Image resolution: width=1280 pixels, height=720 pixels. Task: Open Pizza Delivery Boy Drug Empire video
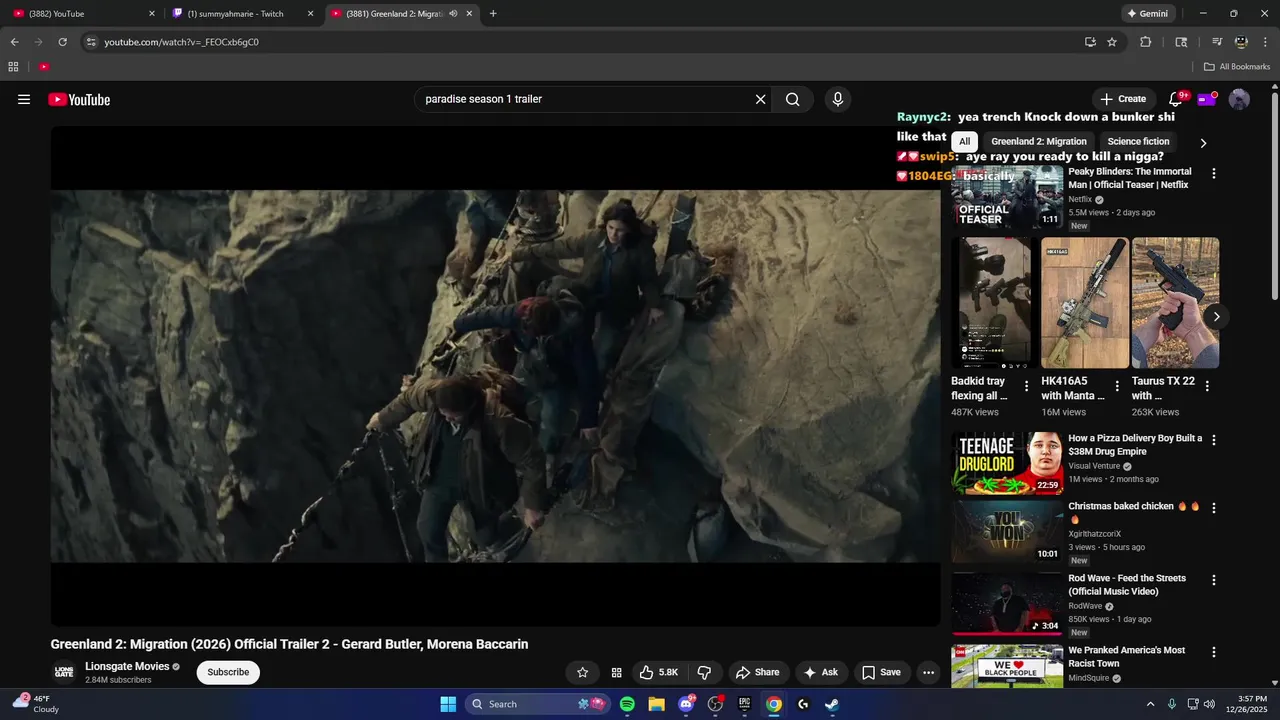[1007, 463]
